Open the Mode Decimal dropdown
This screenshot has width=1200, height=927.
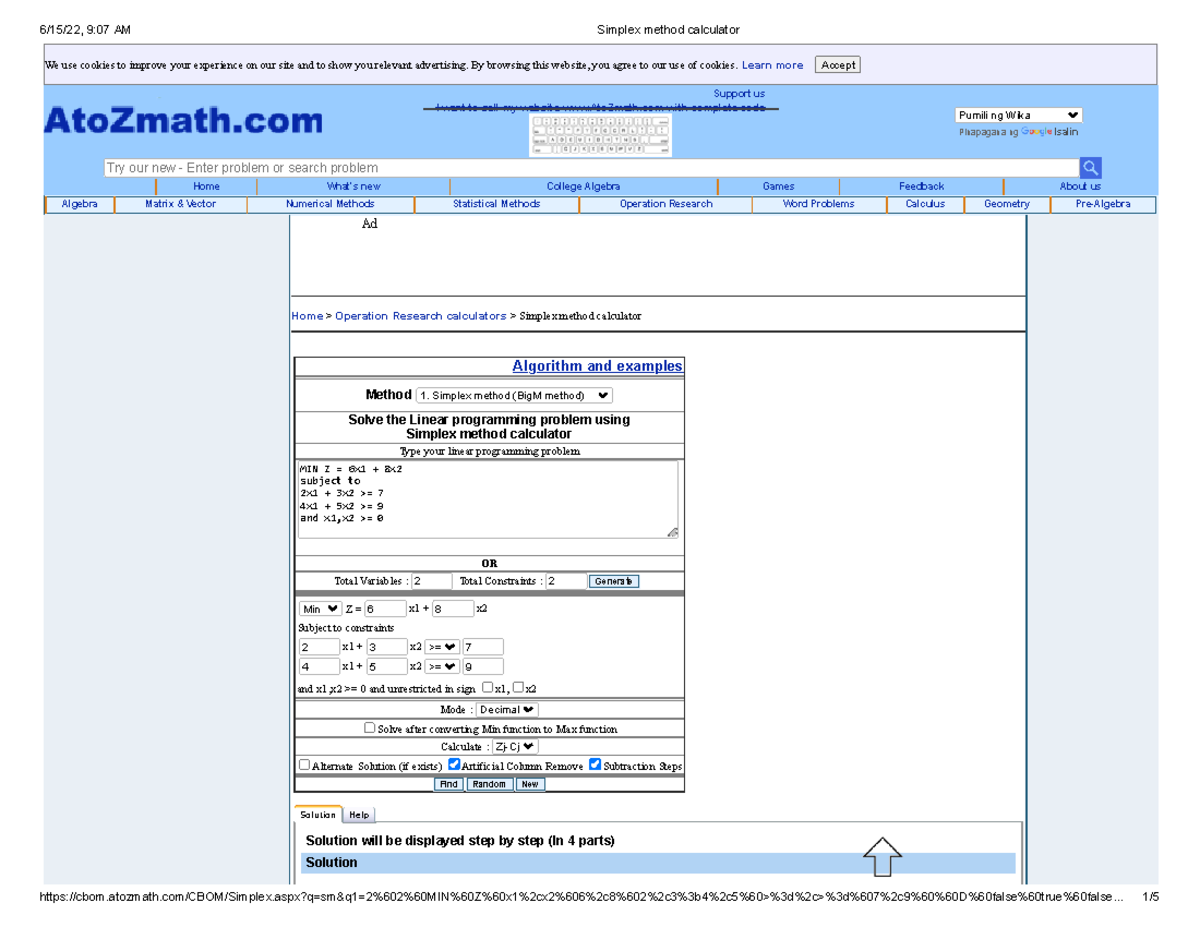pyautogui.click(x=505, y=709)
